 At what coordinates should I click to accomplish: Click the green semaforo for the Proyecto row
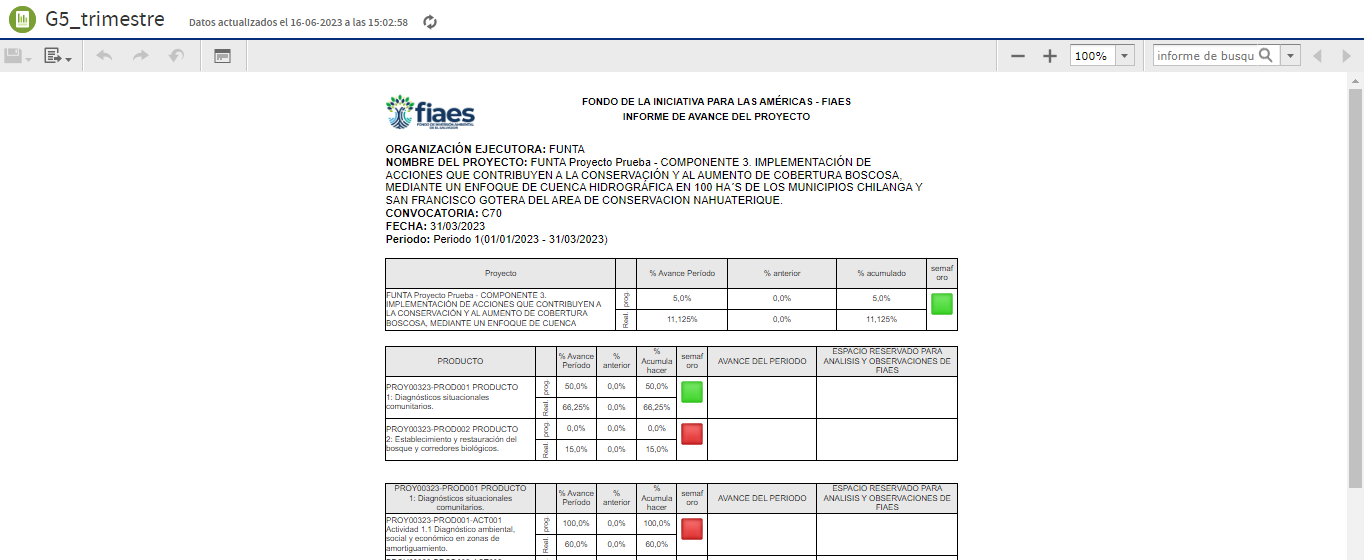(941, 304)
